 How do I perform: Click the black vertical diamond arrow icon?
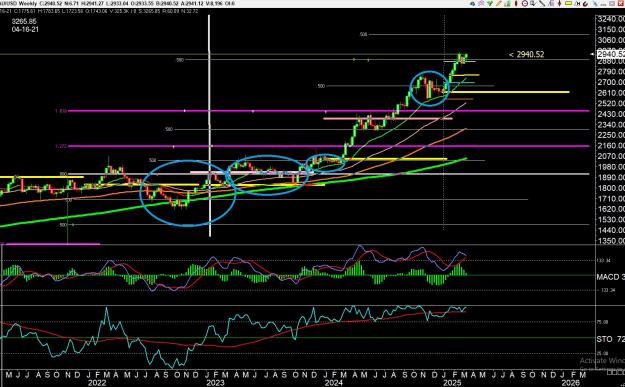(x=560, y=4)
